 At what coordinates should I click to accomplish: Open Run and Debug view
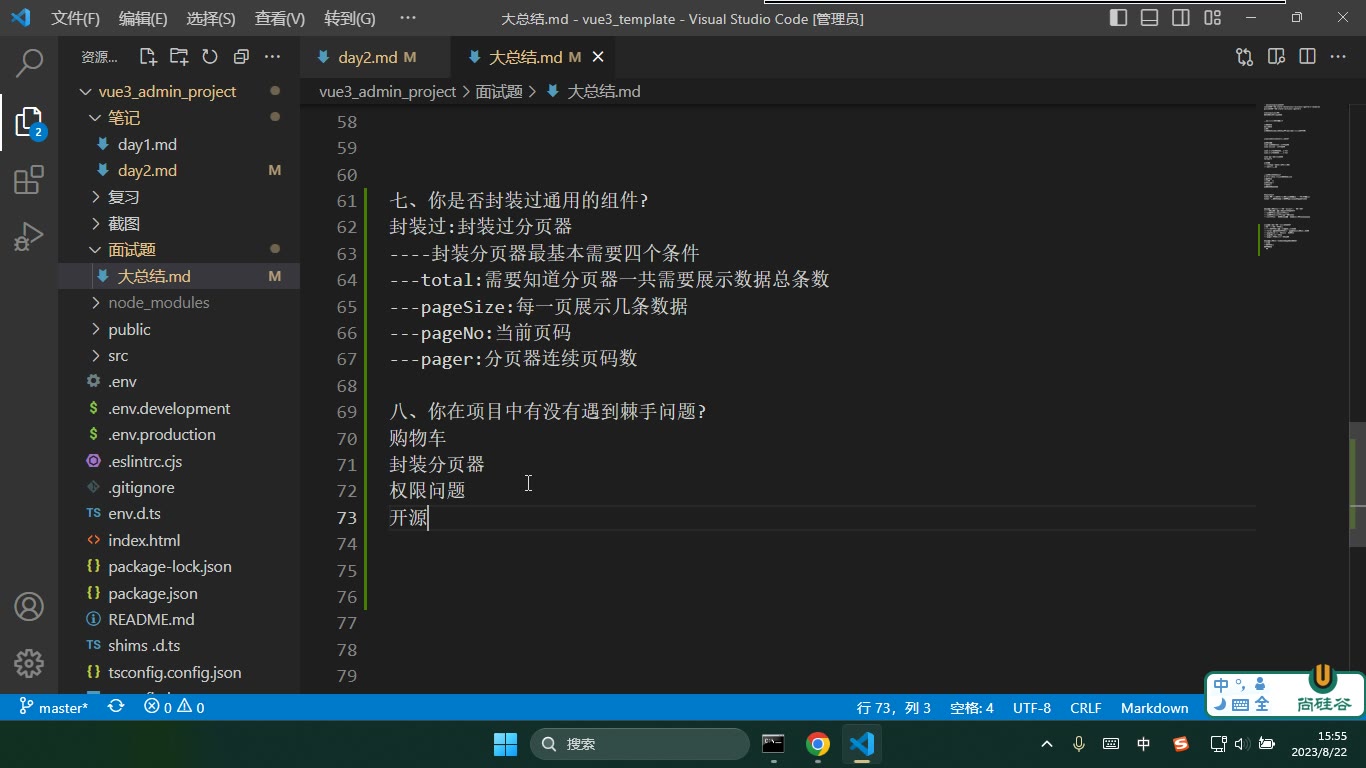click(29, 237)
